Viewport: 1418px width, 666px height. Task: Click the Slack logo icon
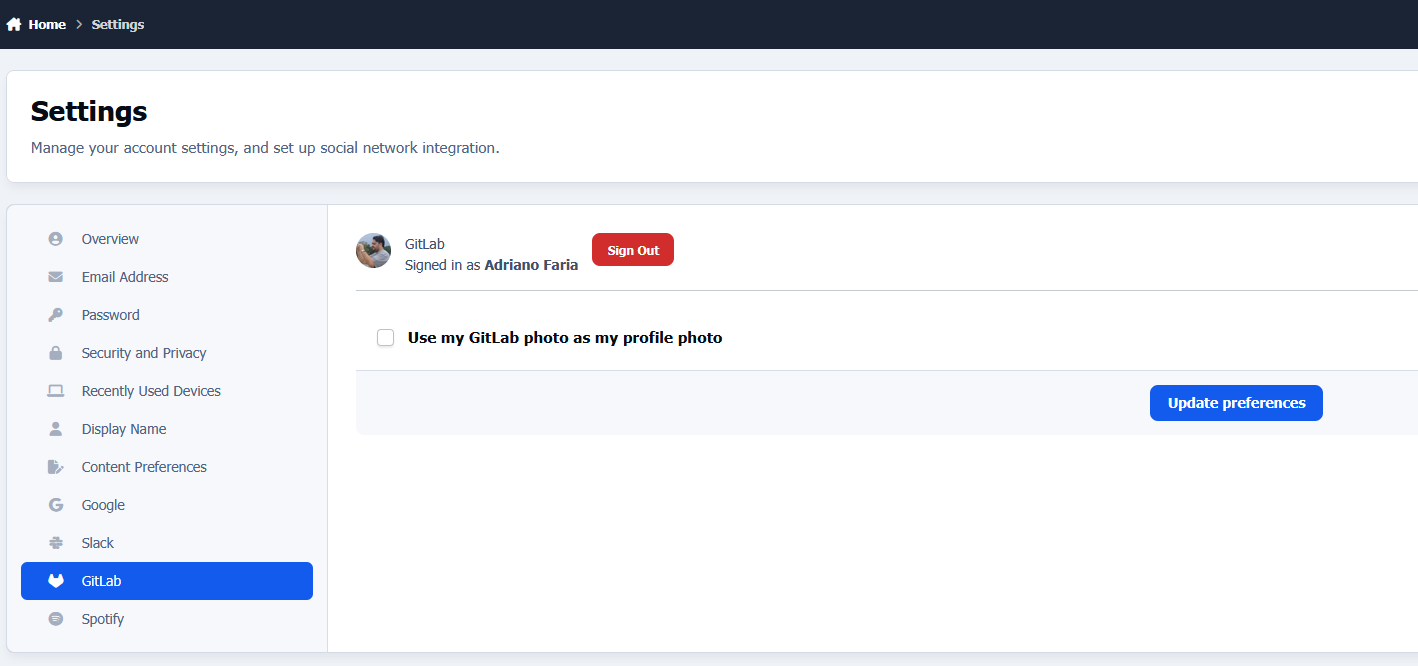[56, 543]
